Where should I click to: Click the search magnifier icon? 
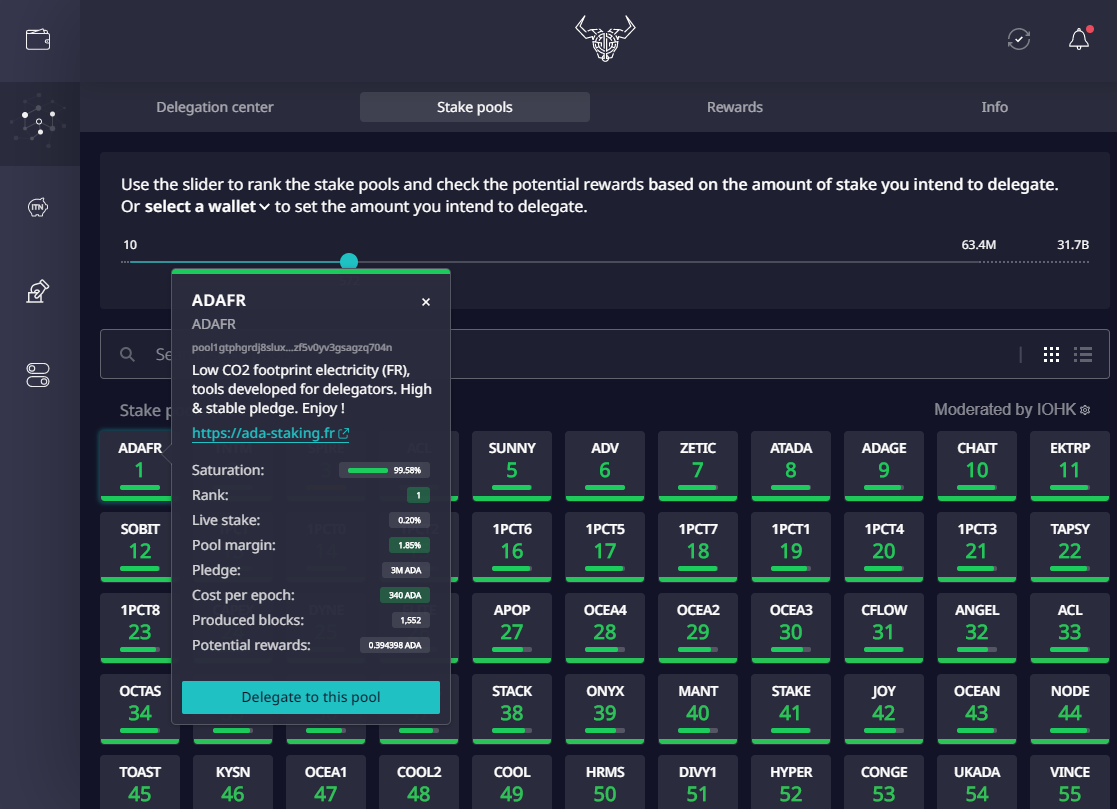pyautogui.click(x=128, y=354)
